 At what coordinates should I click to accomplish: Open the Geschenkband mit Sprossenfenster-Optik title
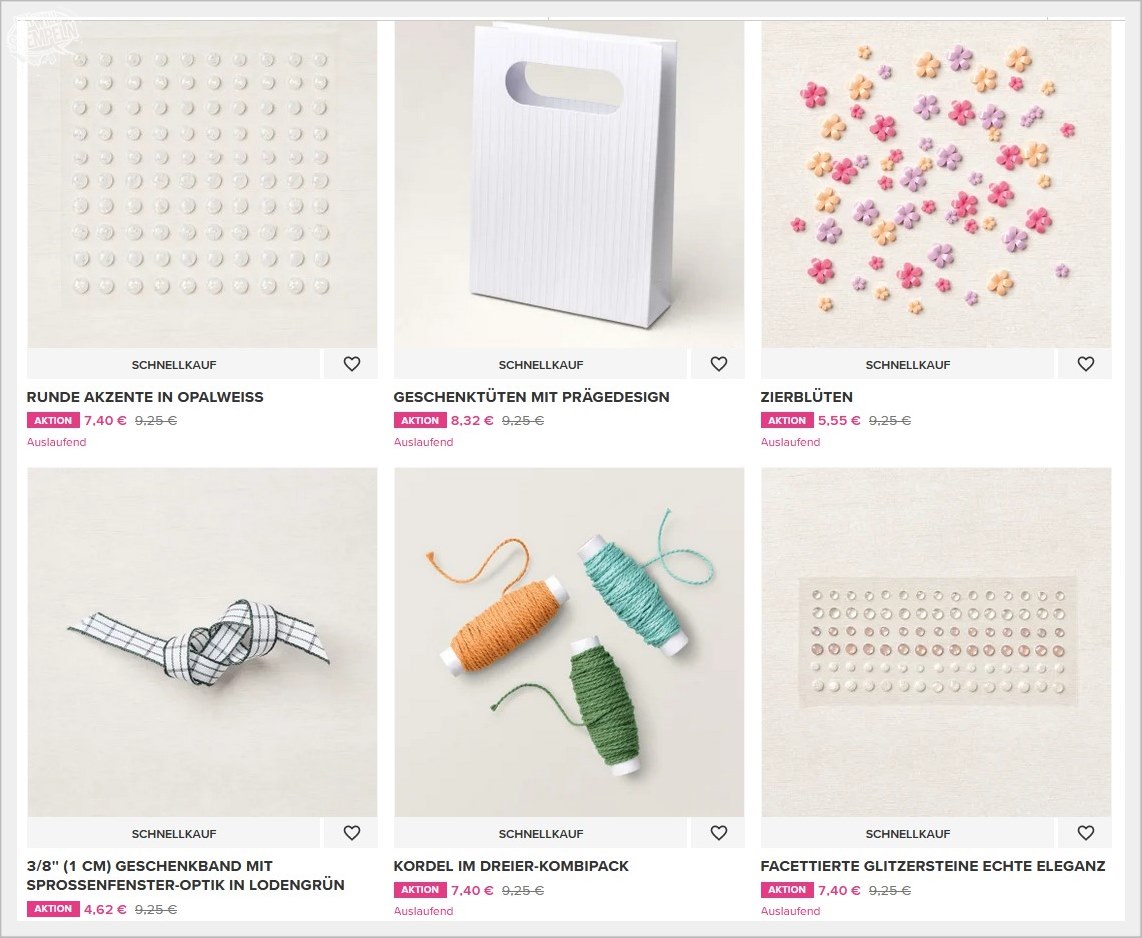[186, 876]
